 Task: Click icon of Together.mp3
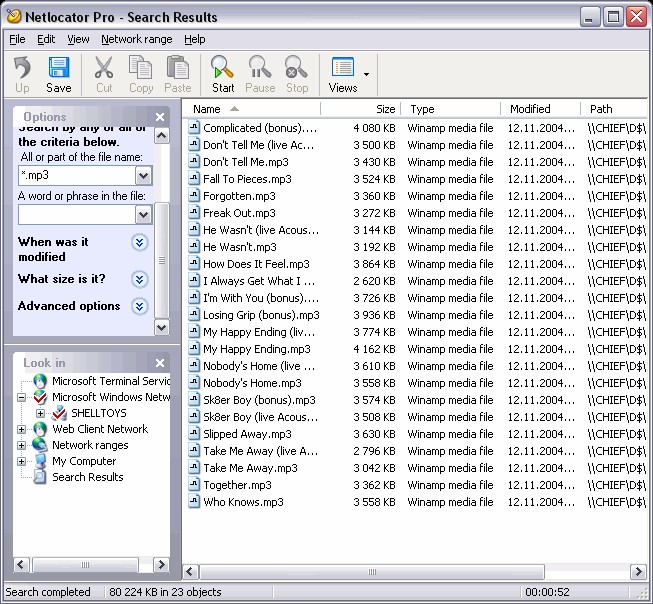194,485
